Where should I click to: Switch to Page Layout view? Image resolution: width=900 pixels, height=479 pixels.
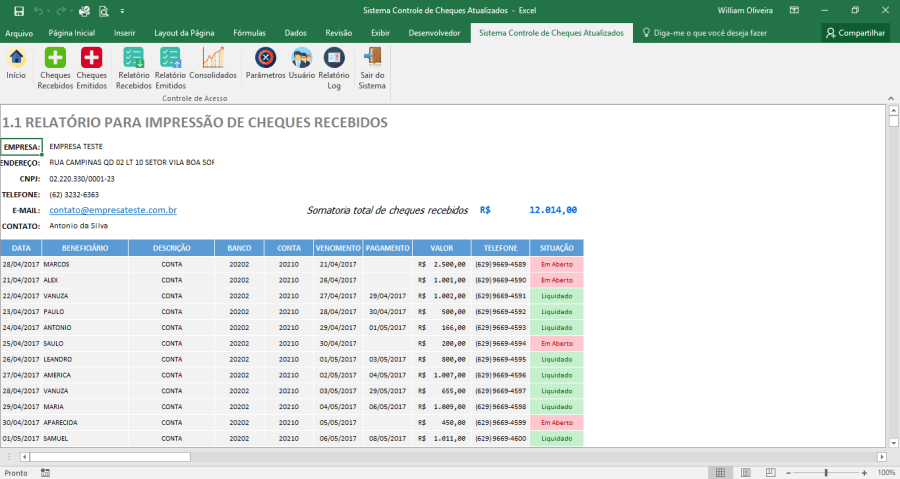pos(746,473)
